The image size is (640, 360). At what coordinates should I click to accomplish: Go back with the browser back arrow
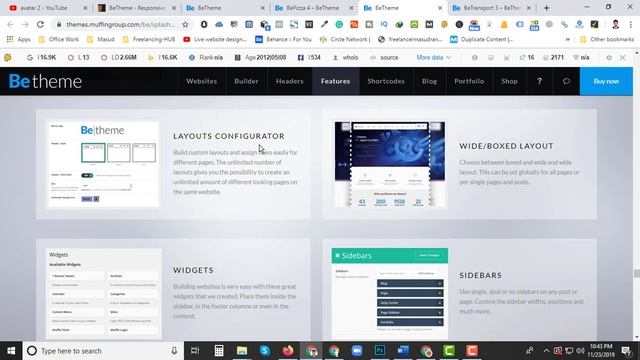pos(10,24)
